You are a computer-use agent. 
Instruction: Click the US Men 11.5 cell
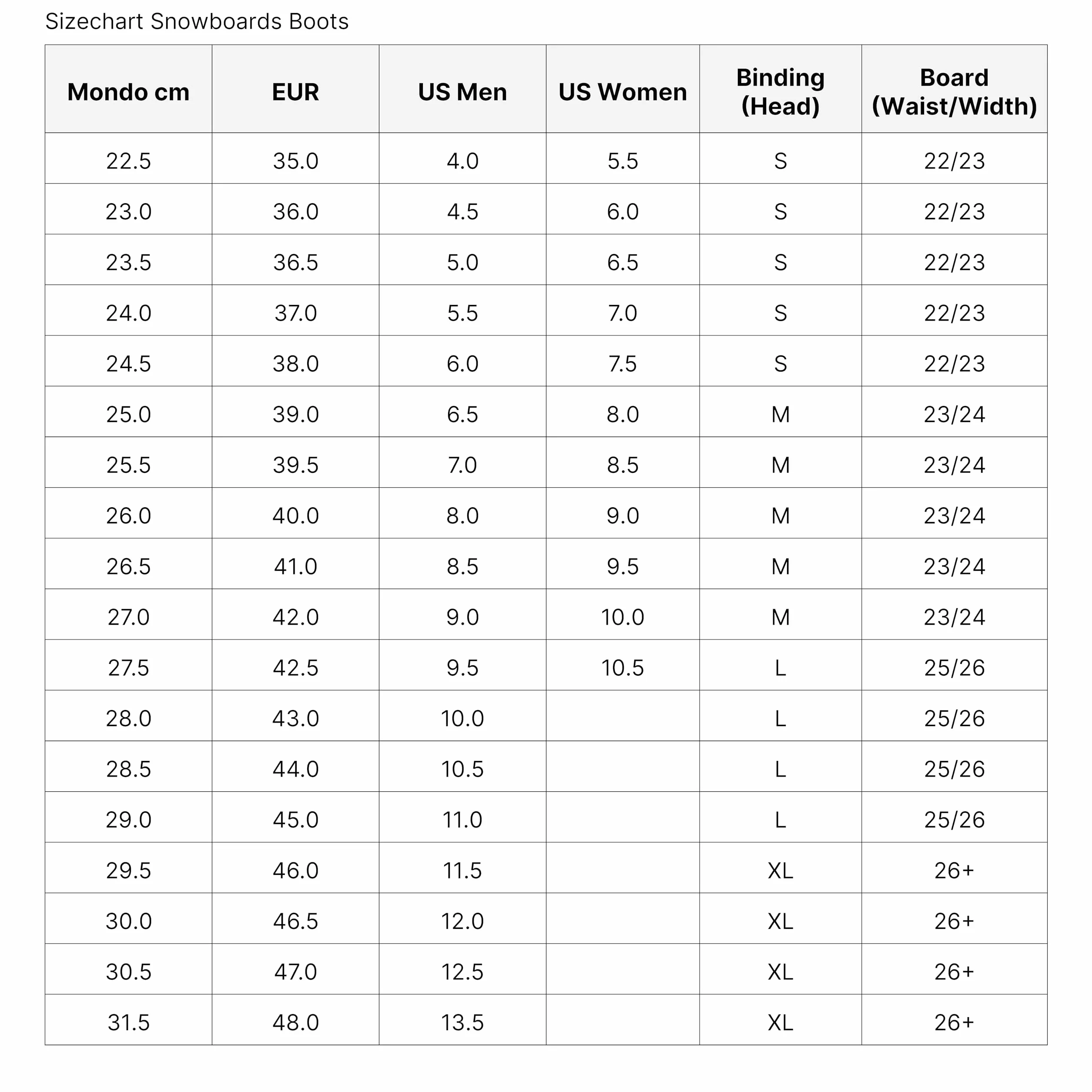tap(462, 871)
